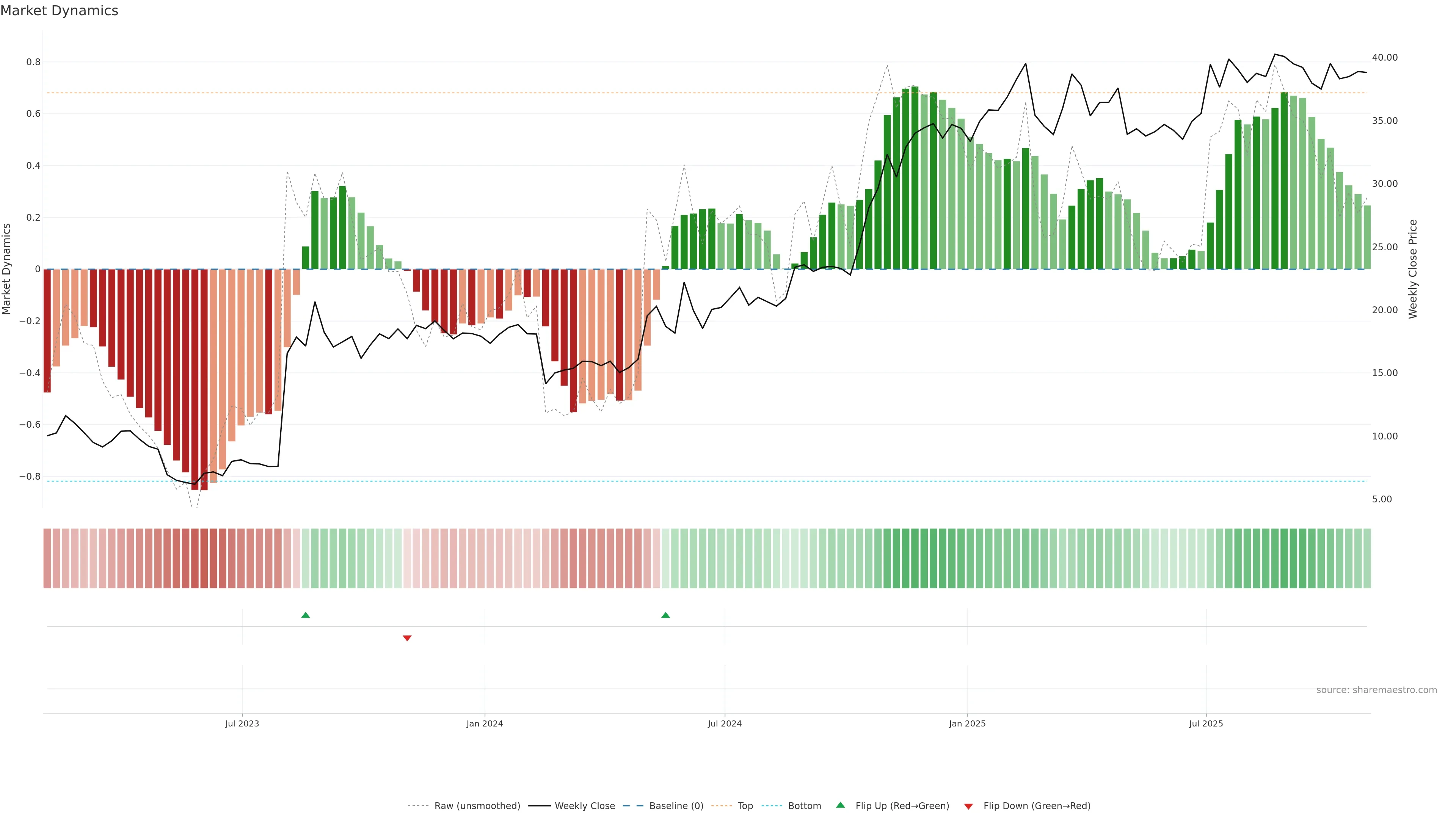The height and width of the screenshot is (819, 1456).
Task: Toggle the Top legend entry
Action: tap(745, 806)
